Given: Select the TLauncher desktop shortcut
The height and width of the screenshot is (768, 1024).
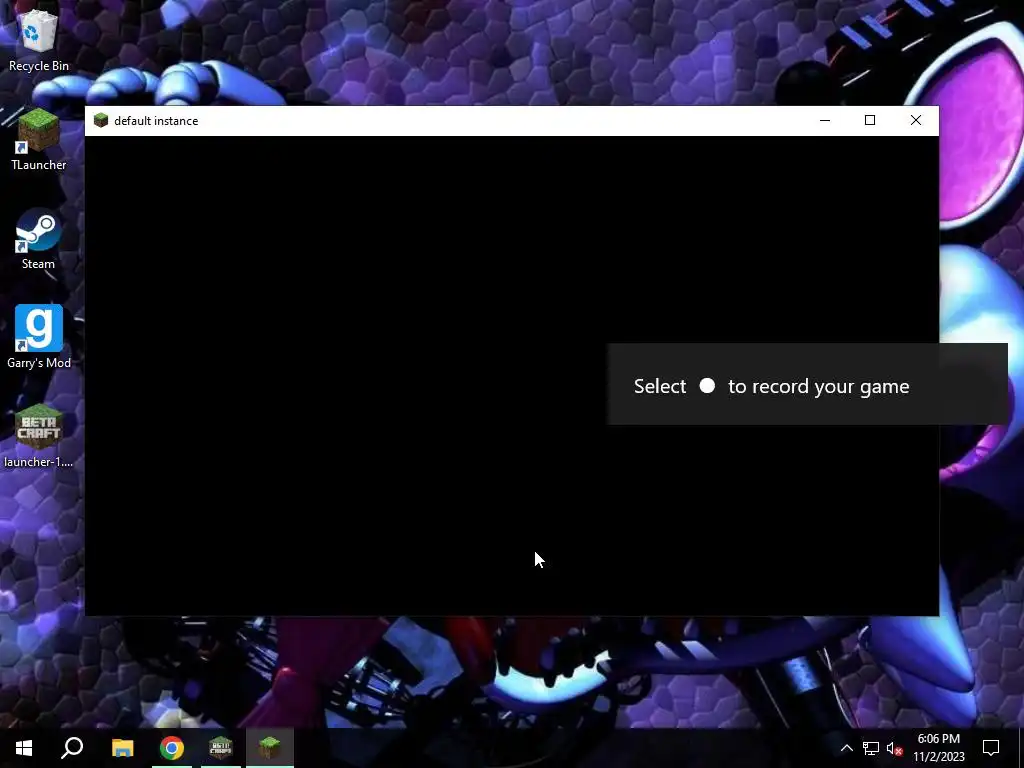Looking at the screenshot, I should (x=39, y=139).
